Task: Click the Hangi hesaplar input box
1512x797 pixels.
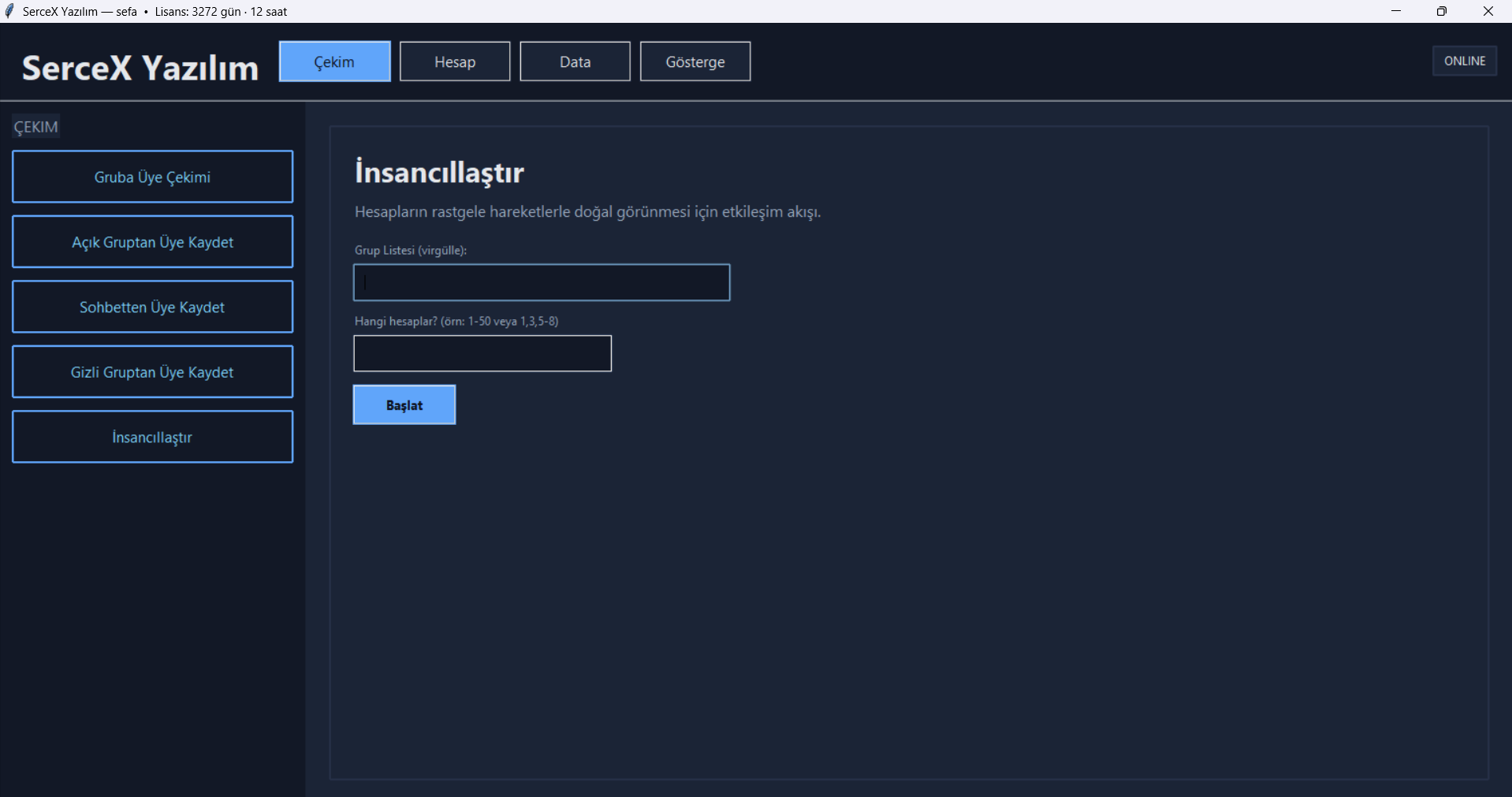Action: point(482,353)
